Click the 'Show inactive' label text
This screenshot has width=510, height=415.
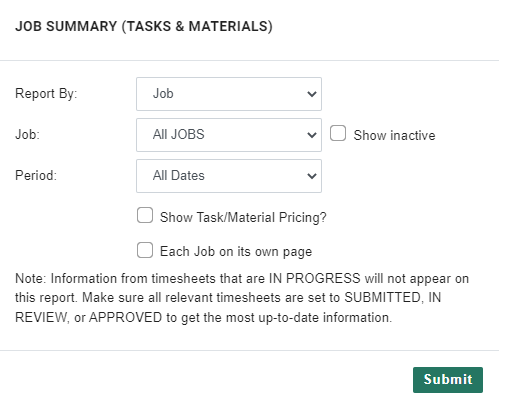click(394, 135)
